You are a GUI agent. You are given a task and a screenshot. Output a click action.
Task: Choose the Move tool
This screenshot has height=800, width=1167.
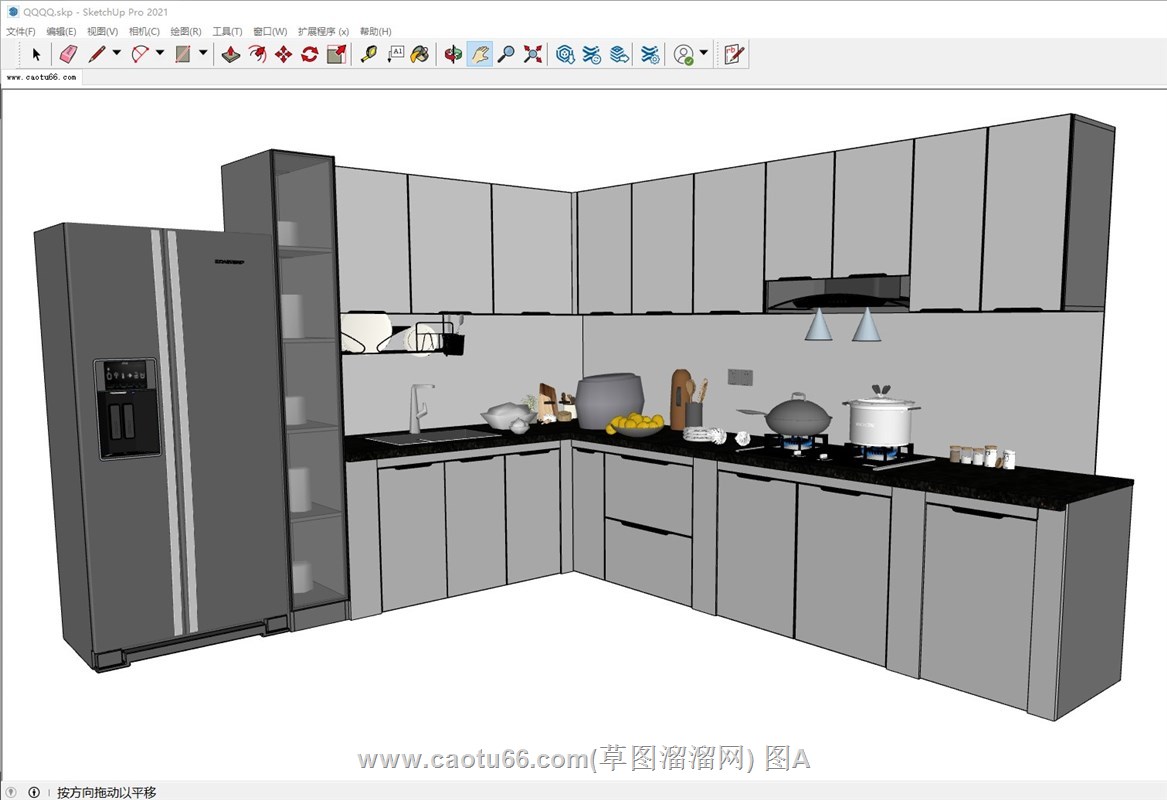tap(283, 54)
